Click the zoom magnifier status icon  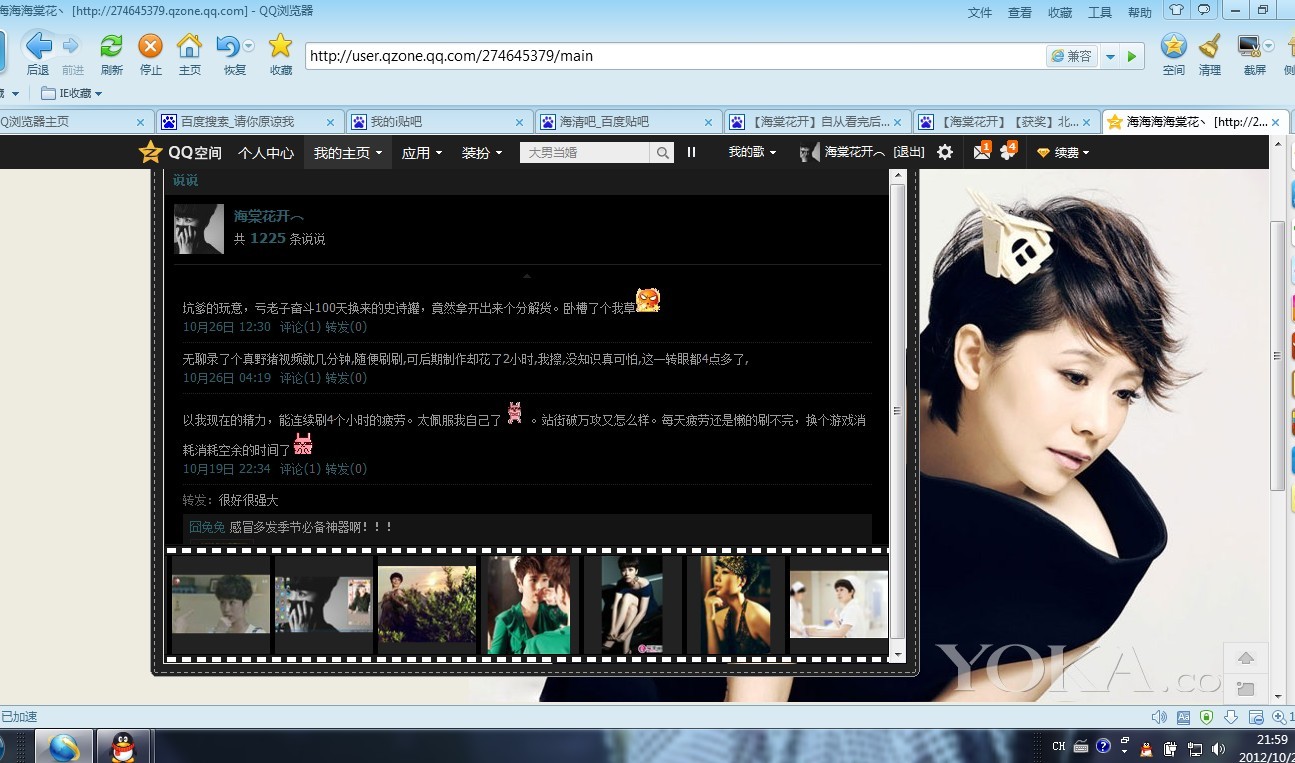[x=1279, y=717]
